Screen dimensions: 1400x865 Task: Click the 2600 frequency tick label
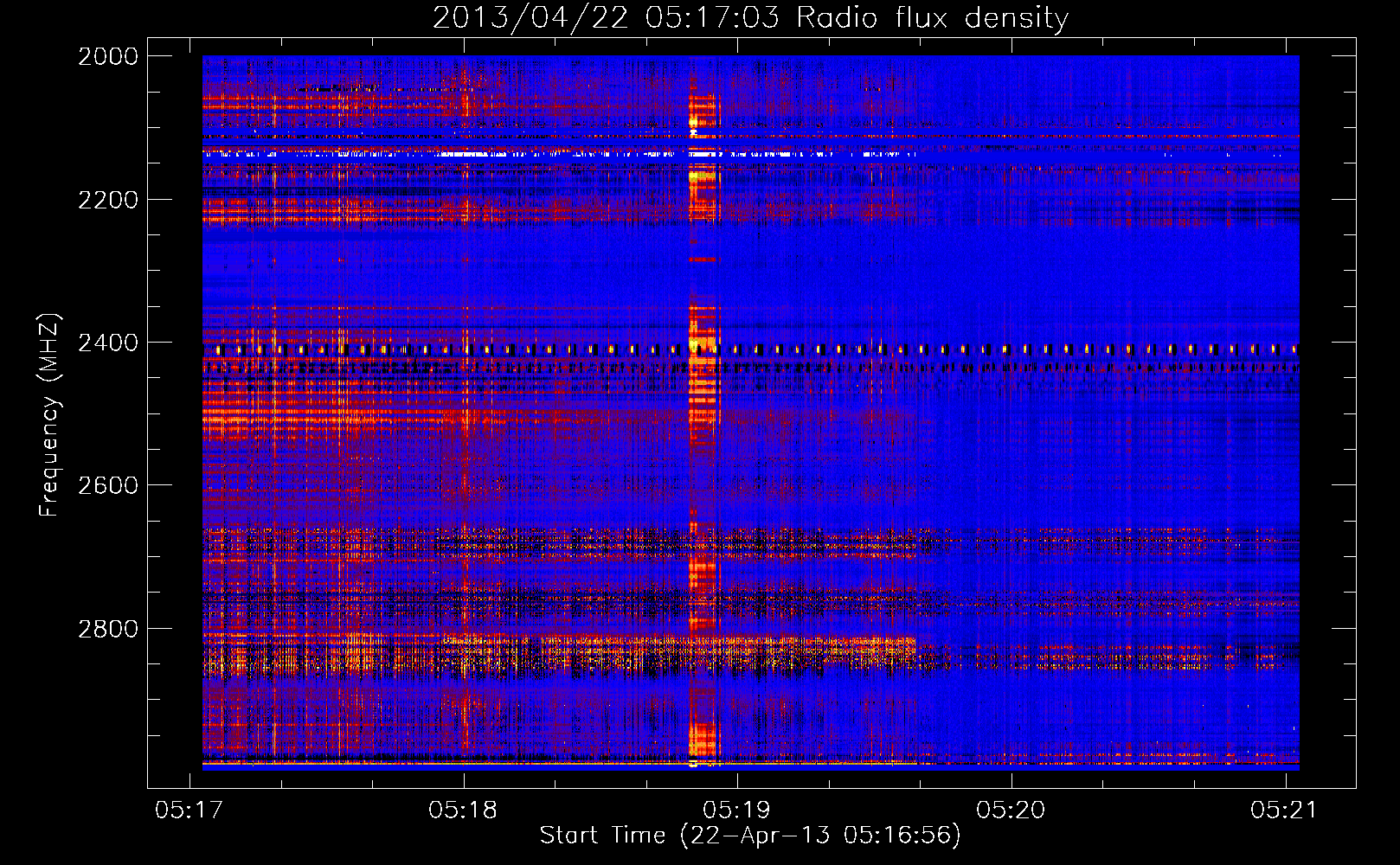coord(108,485)
